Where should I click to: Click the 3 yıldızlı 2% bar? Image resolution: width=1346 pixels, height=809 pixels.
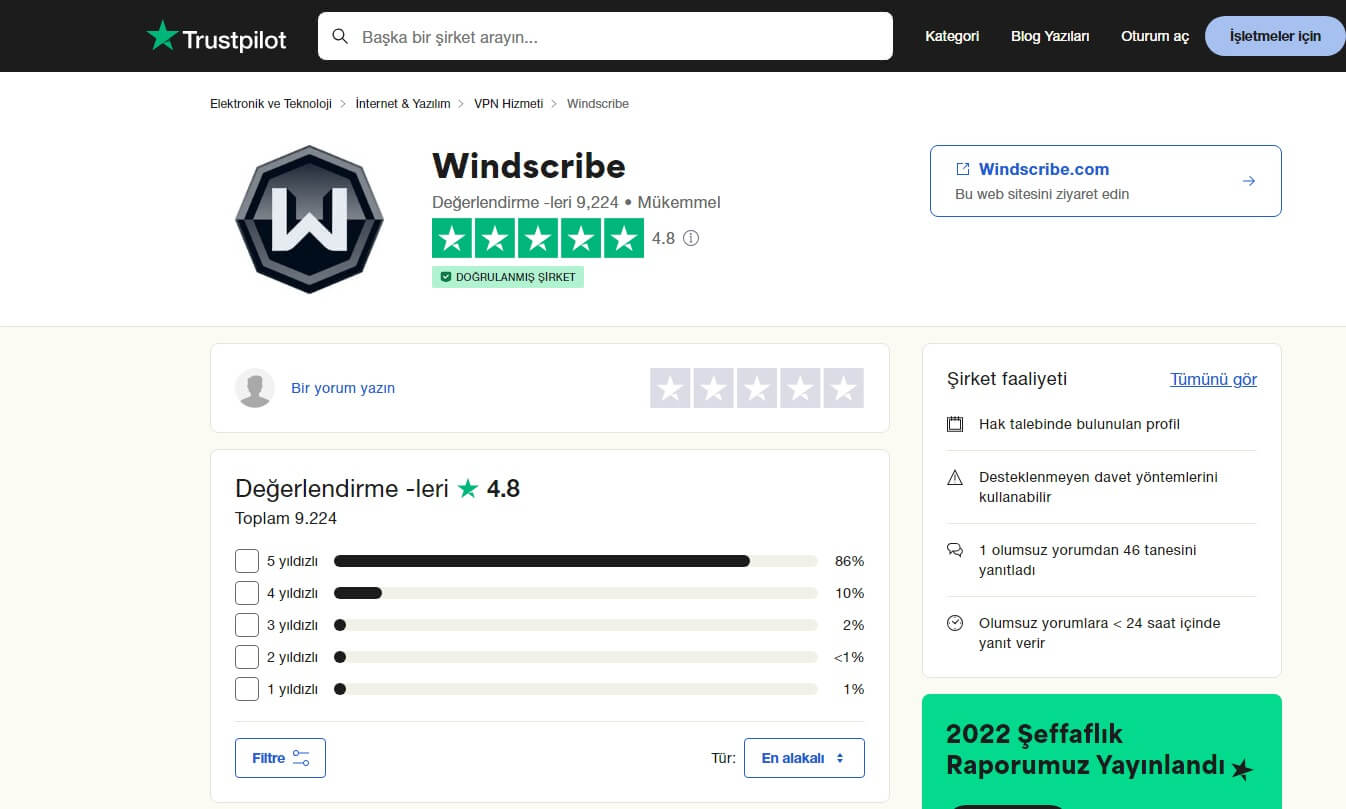(x=576, y=625)
